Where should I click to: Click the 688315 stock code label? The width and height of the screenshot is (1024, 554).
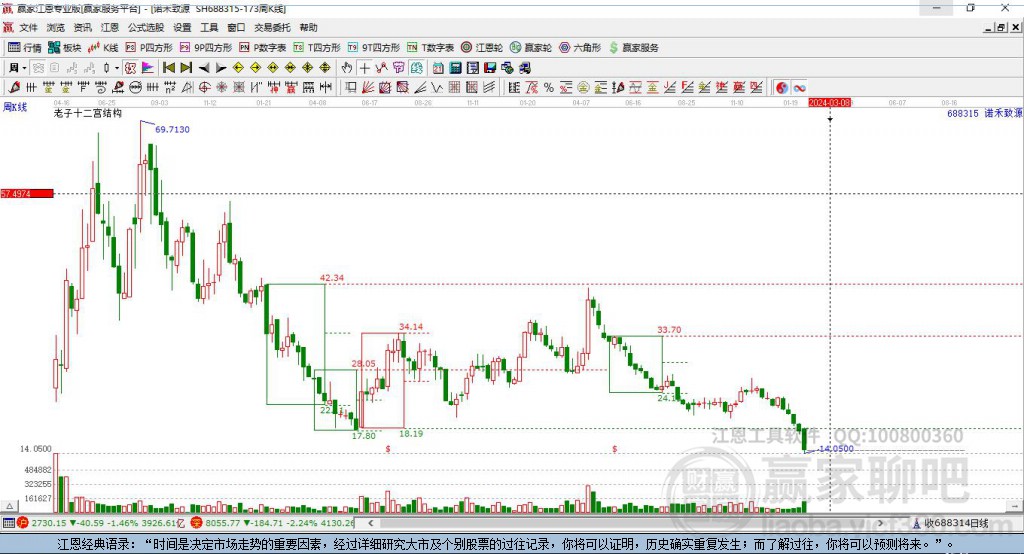[x=963, y=113]
